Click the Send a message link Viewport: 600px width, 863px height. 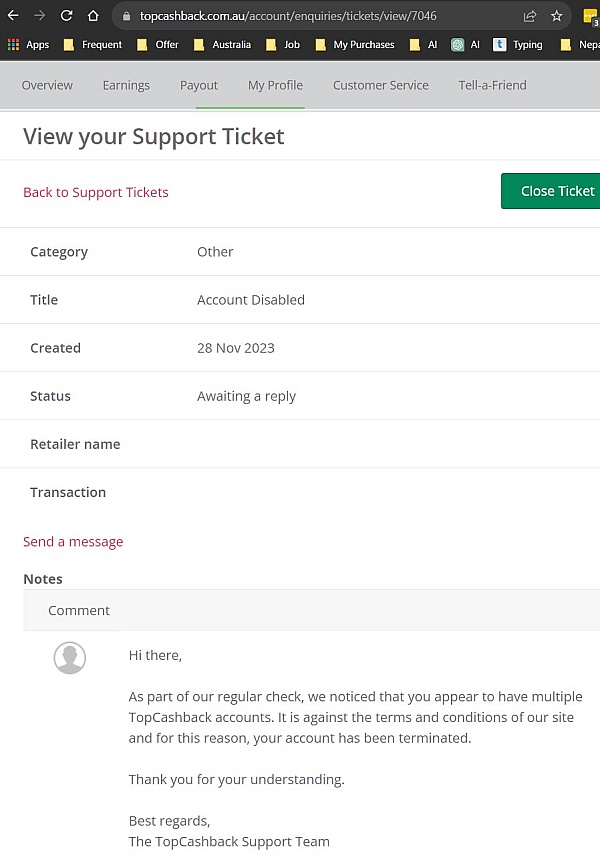(x=73, y=541)
